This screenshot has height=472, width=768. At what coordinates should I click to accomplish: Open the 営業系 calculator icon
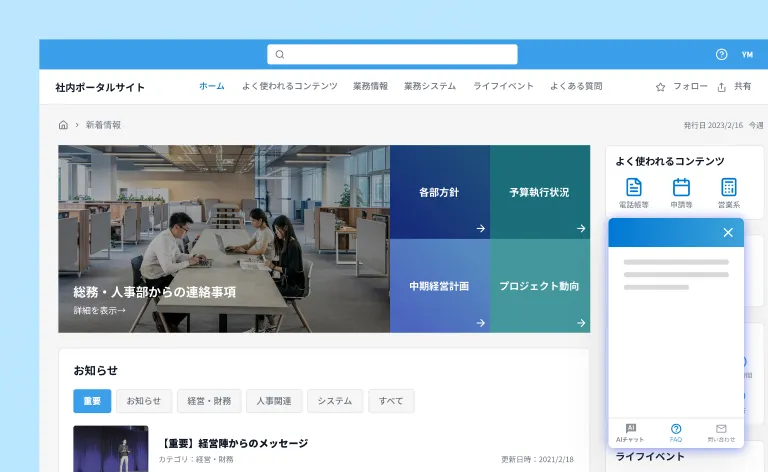click(728, 188)
